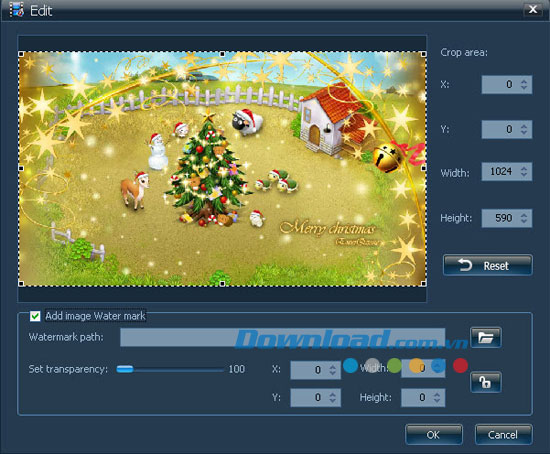
Task: Increase the crop Height with its up arrow
Action: tap(524, 214)
